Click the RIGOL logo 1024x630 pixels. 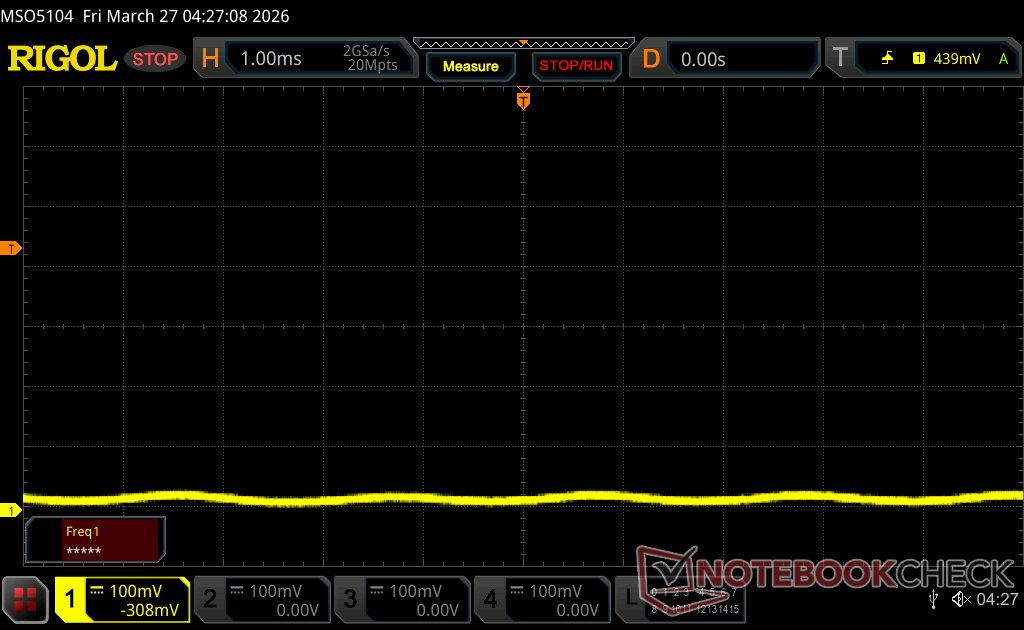coord(62,59)
